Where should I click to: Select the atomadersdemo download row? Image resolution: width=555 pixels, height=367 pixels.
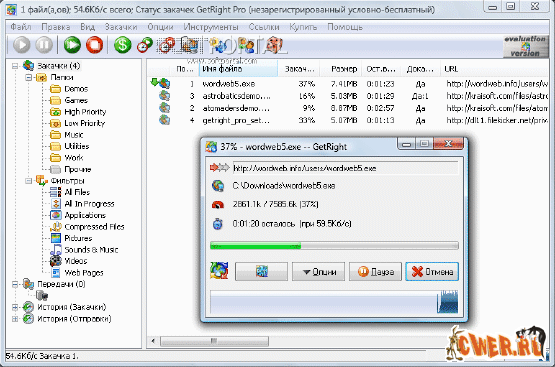pyautogui.click(x=349, y=108)
